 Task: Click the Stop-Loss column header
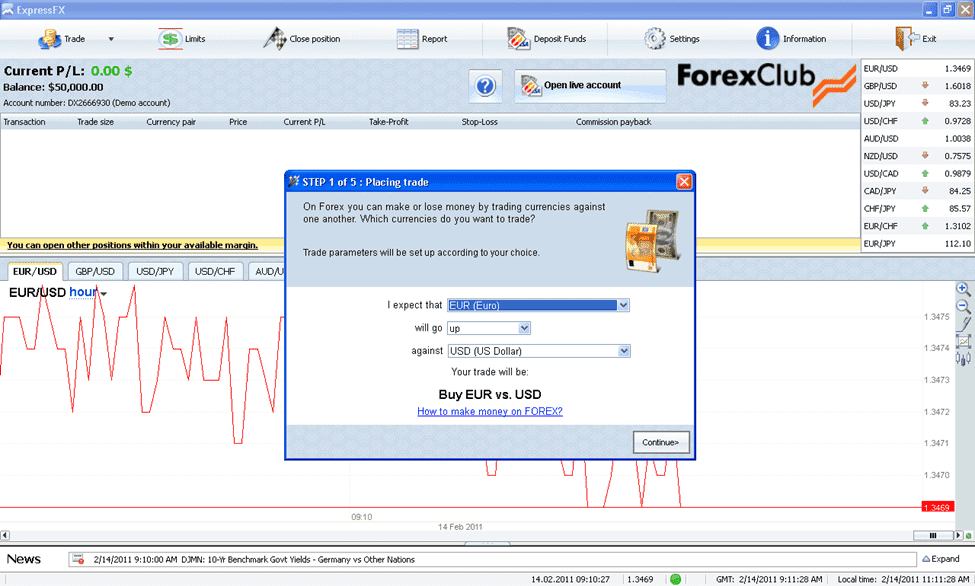[x=479, y=122]
